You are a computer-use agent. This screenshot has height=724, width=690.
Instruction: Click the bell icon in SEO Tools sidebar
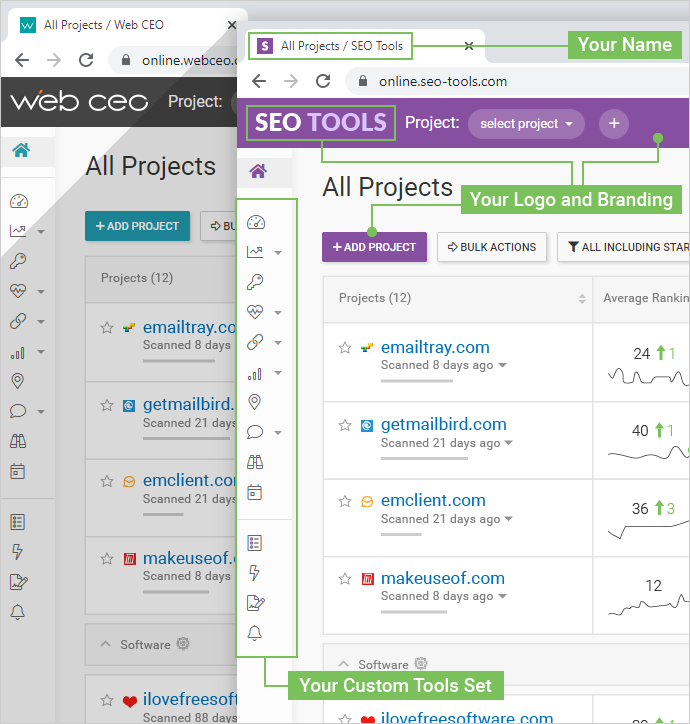[255, 633]
